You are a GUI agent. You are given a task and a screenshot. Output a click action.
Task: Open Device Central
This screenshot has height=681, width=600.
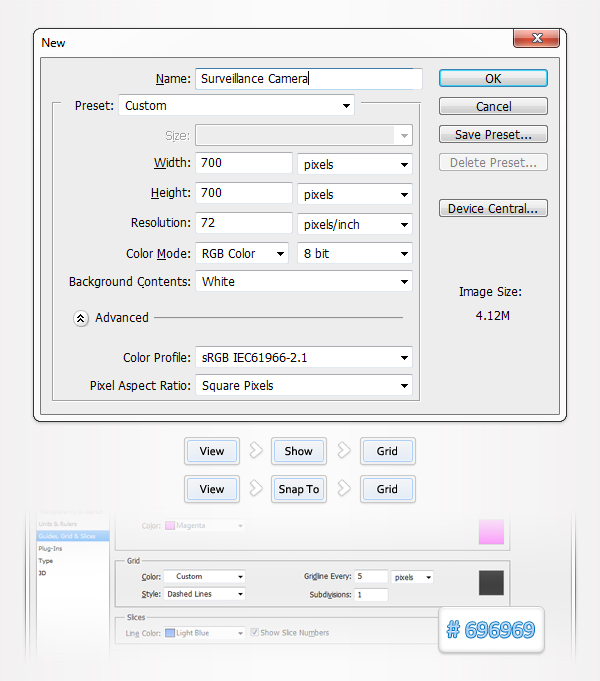click(492, 209)
